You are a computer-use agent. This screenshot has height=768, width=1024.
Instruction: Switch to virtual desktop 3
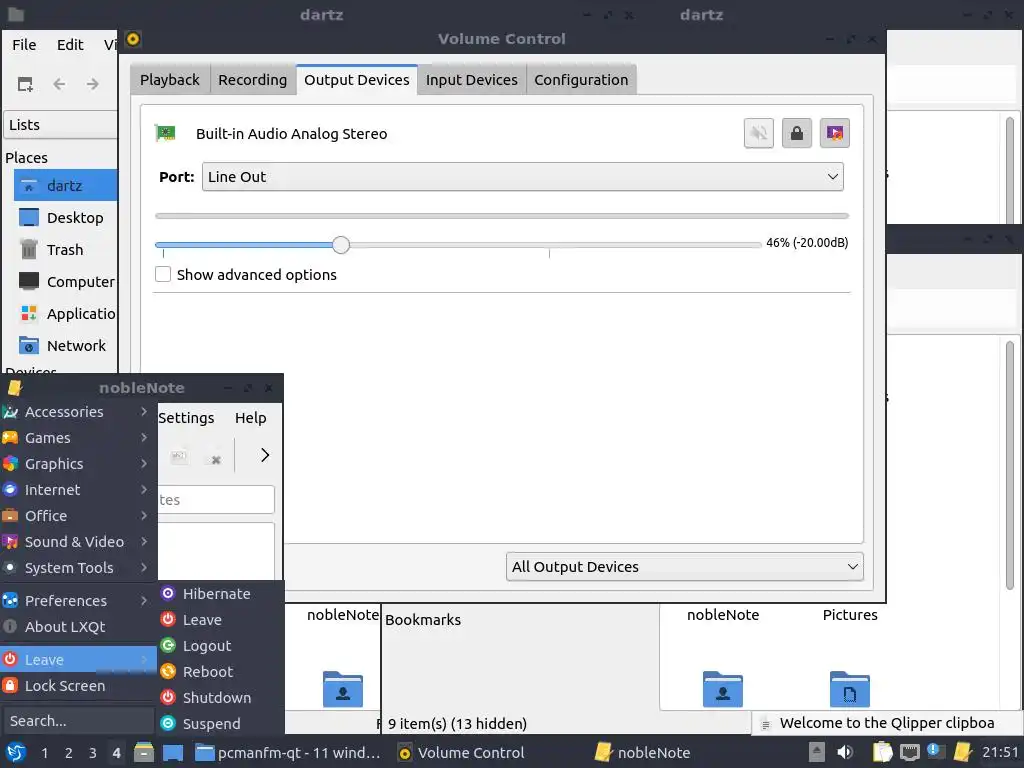[x=92, y=753]
